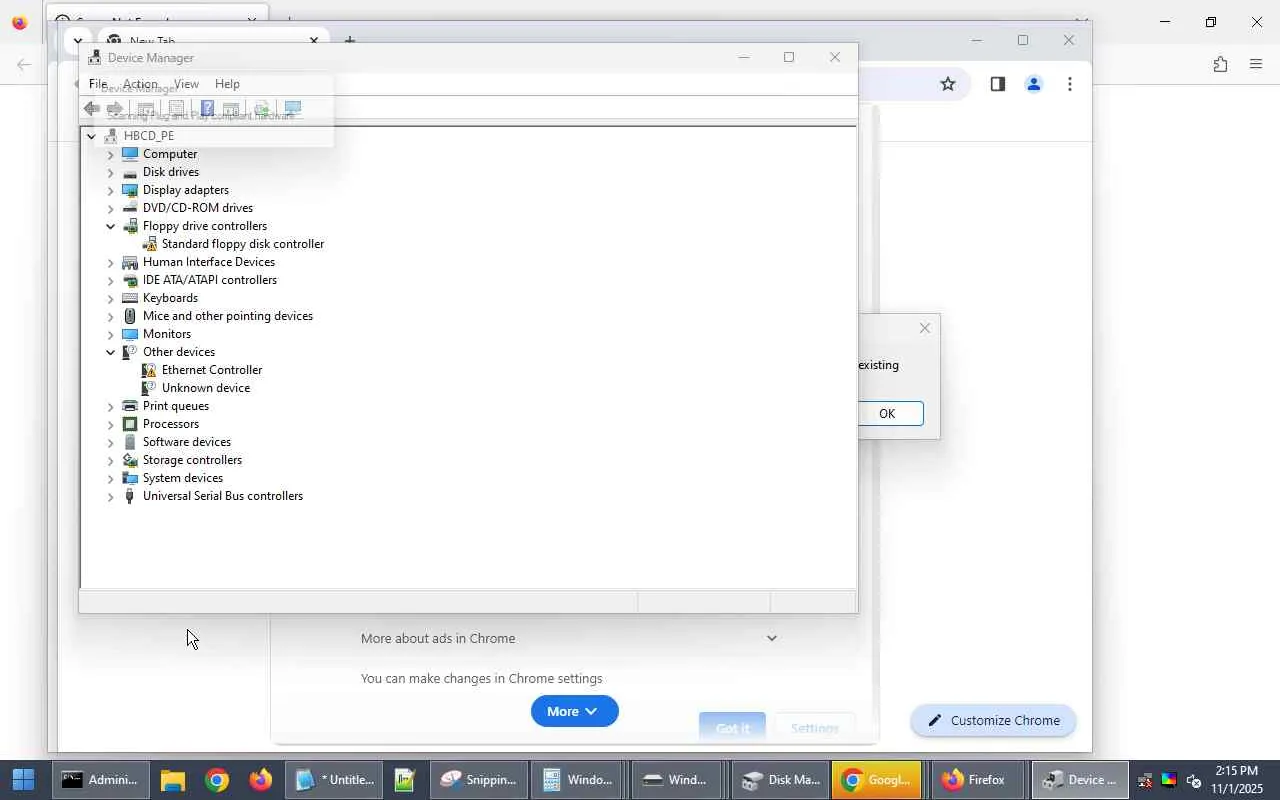Select the 'Mice and other pointing devices' label
The image size is (1280, 800).
[x=228, y=316]
